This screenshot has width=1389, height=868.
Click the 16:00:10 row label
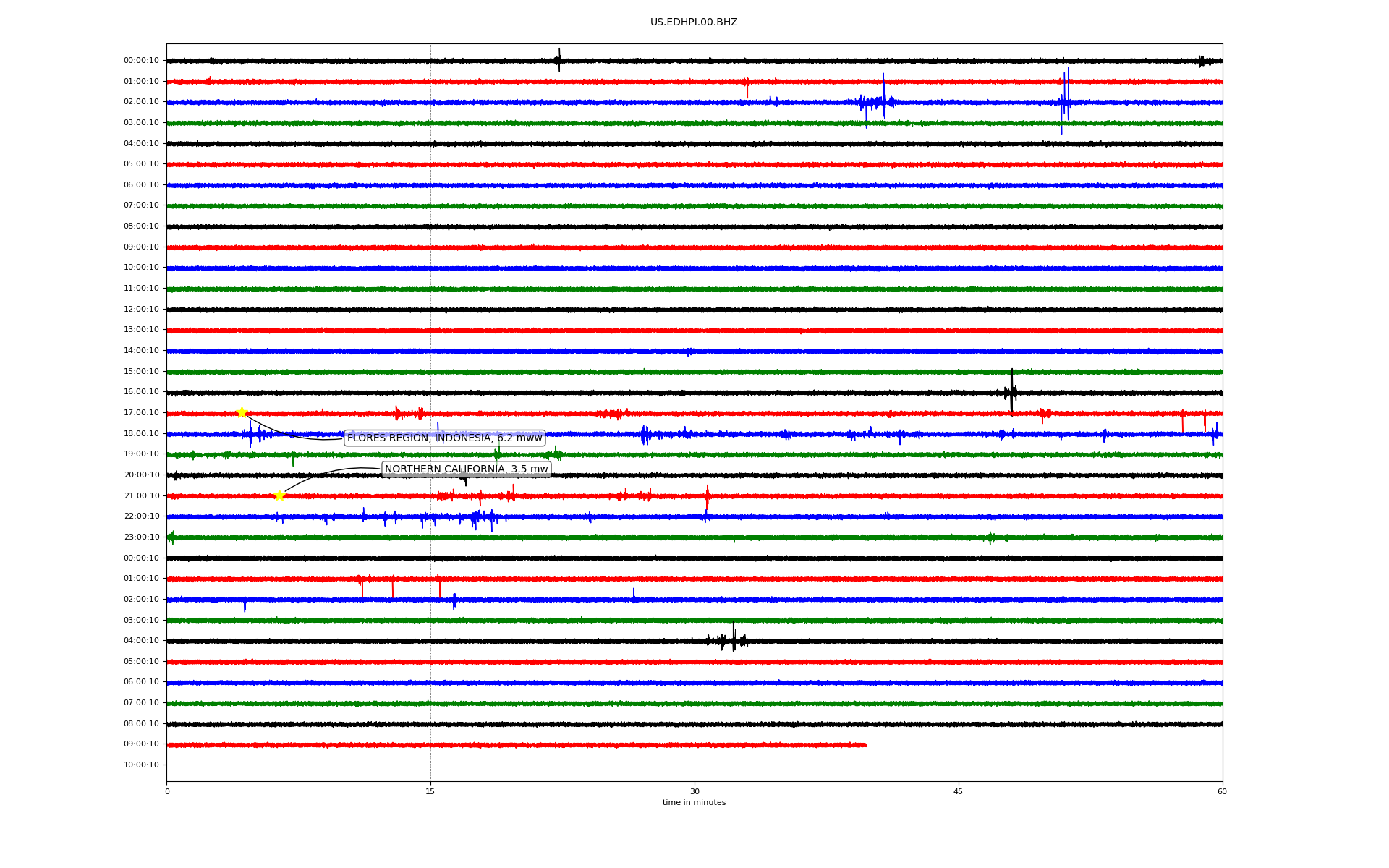coord(141,392)
